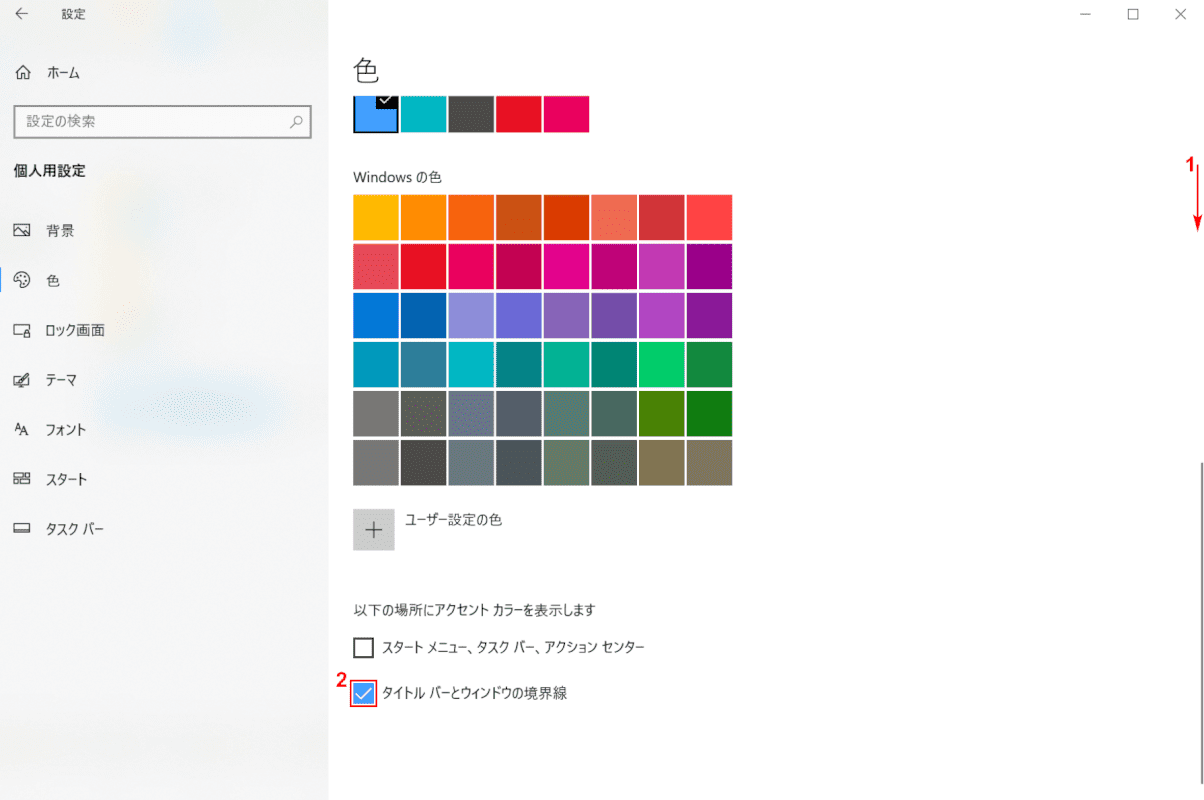Click the Windows の色 label
Screen dimensions: 1204x800
coord(397,177)
